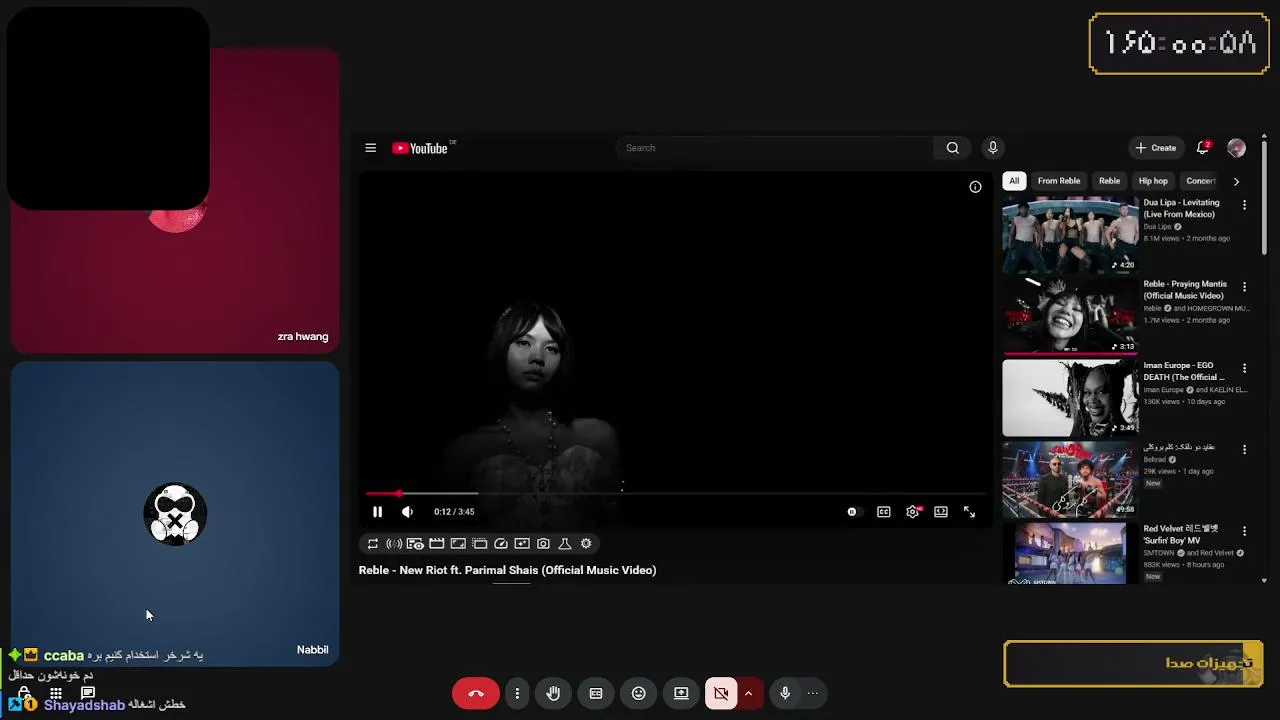The image size is (1280, 720).
Task: Raise hand in the meeting
Action: [553, 693]
